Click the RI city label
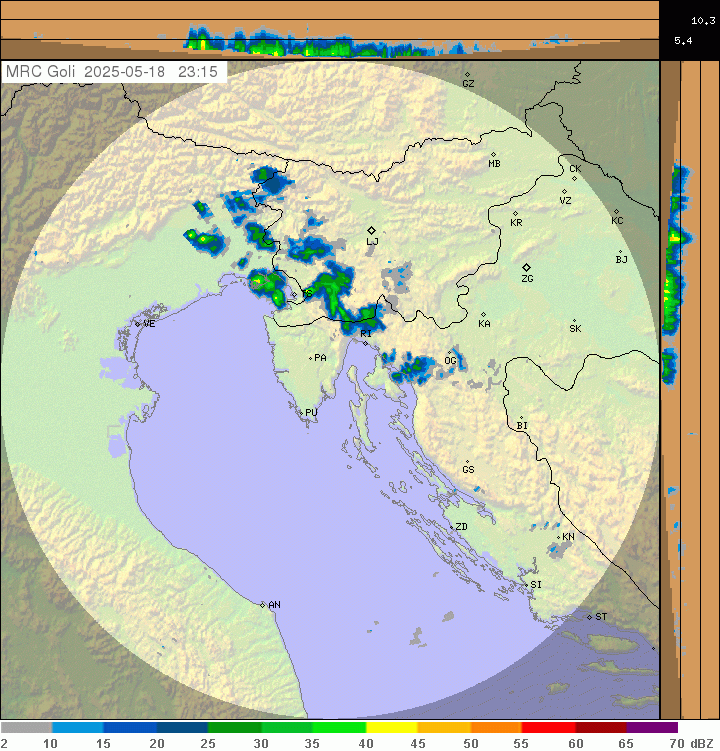 click(x=366, y=333)
